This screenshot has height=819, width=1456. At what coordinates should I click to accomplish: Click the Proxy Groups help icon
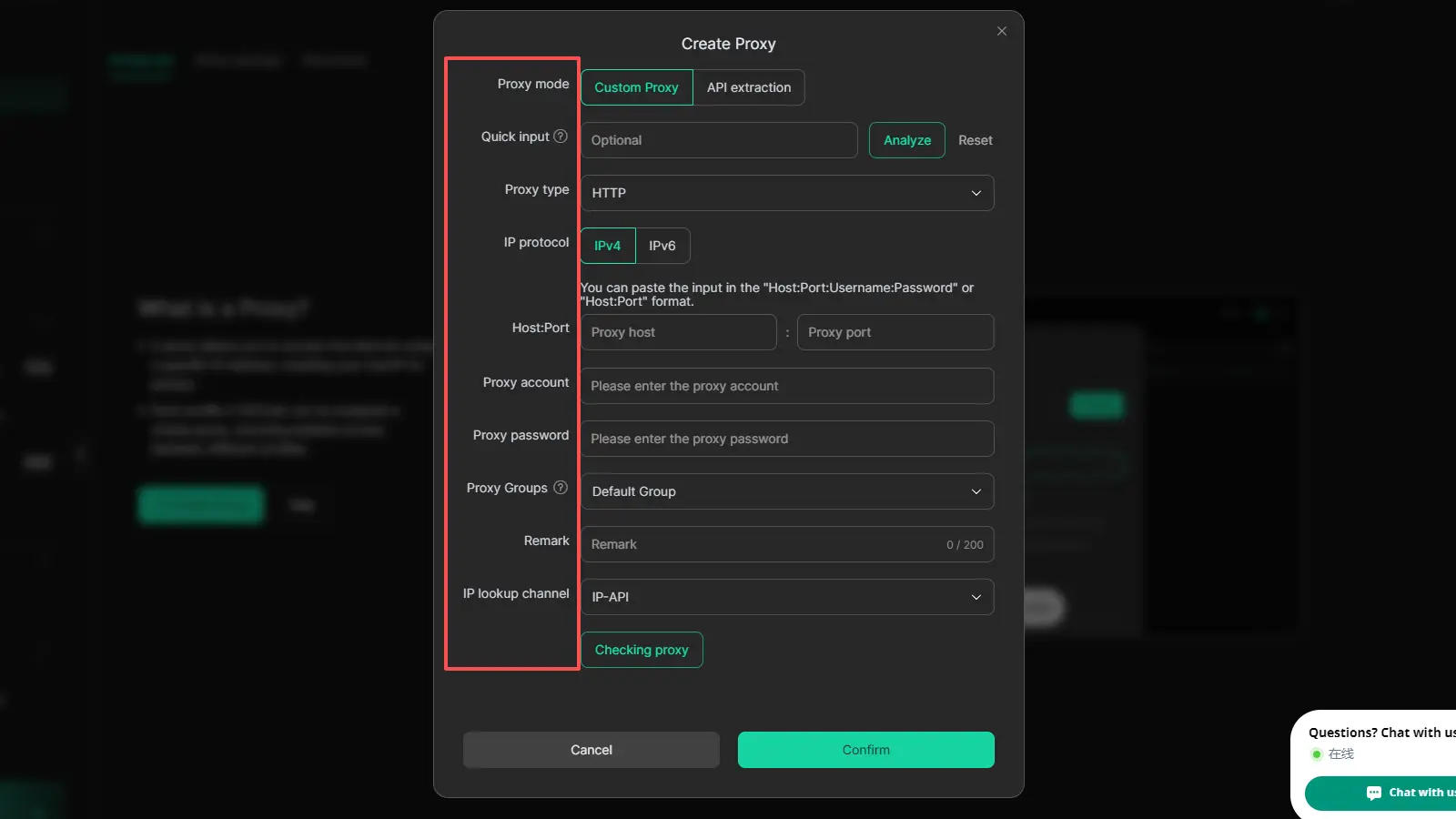(x=561, y=488)
